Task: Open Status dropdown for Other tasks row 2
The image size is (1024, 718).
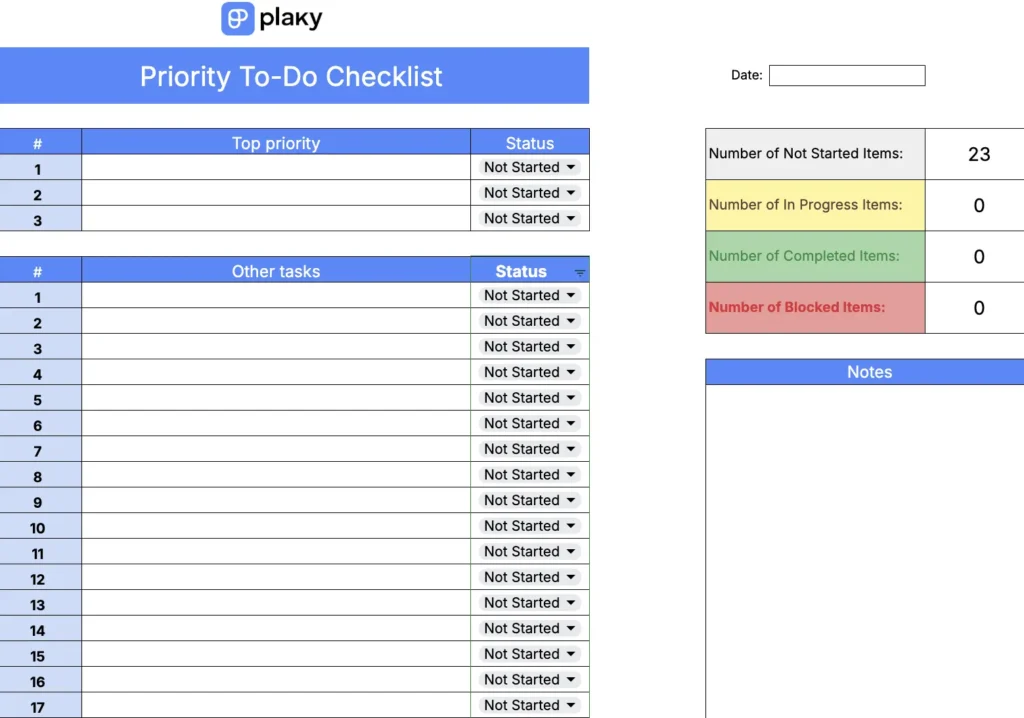Action: pyautogui.click(x=530, y=321)
